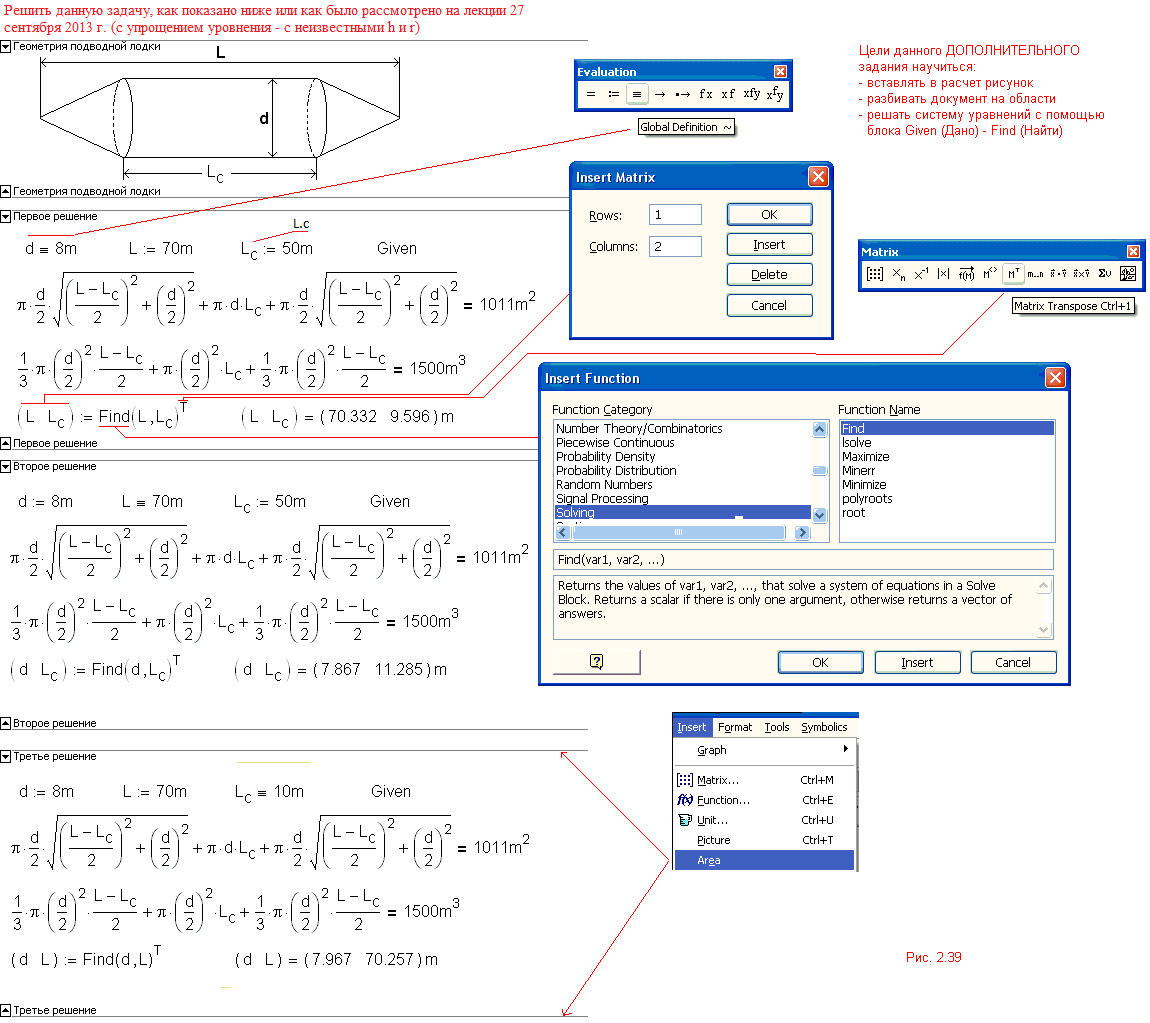Click the bottom 'Геометрия подводной лодки' area marker
Screen dimensions: 1150x1023
[6, 191]
